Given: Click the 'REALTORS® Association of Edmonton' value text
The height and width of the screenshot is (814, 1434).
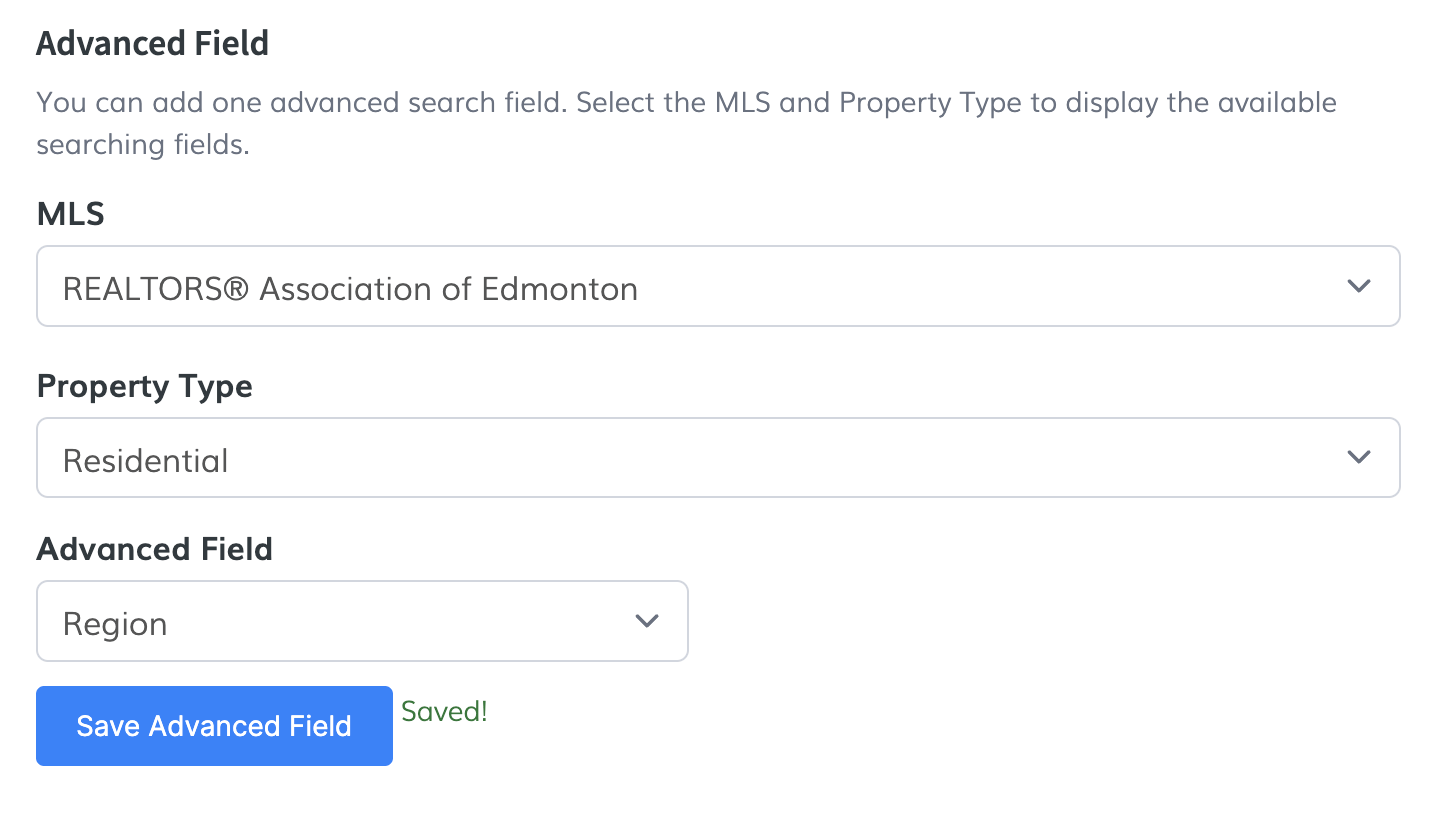Looking at the screenshot, I should coord(350,290).
